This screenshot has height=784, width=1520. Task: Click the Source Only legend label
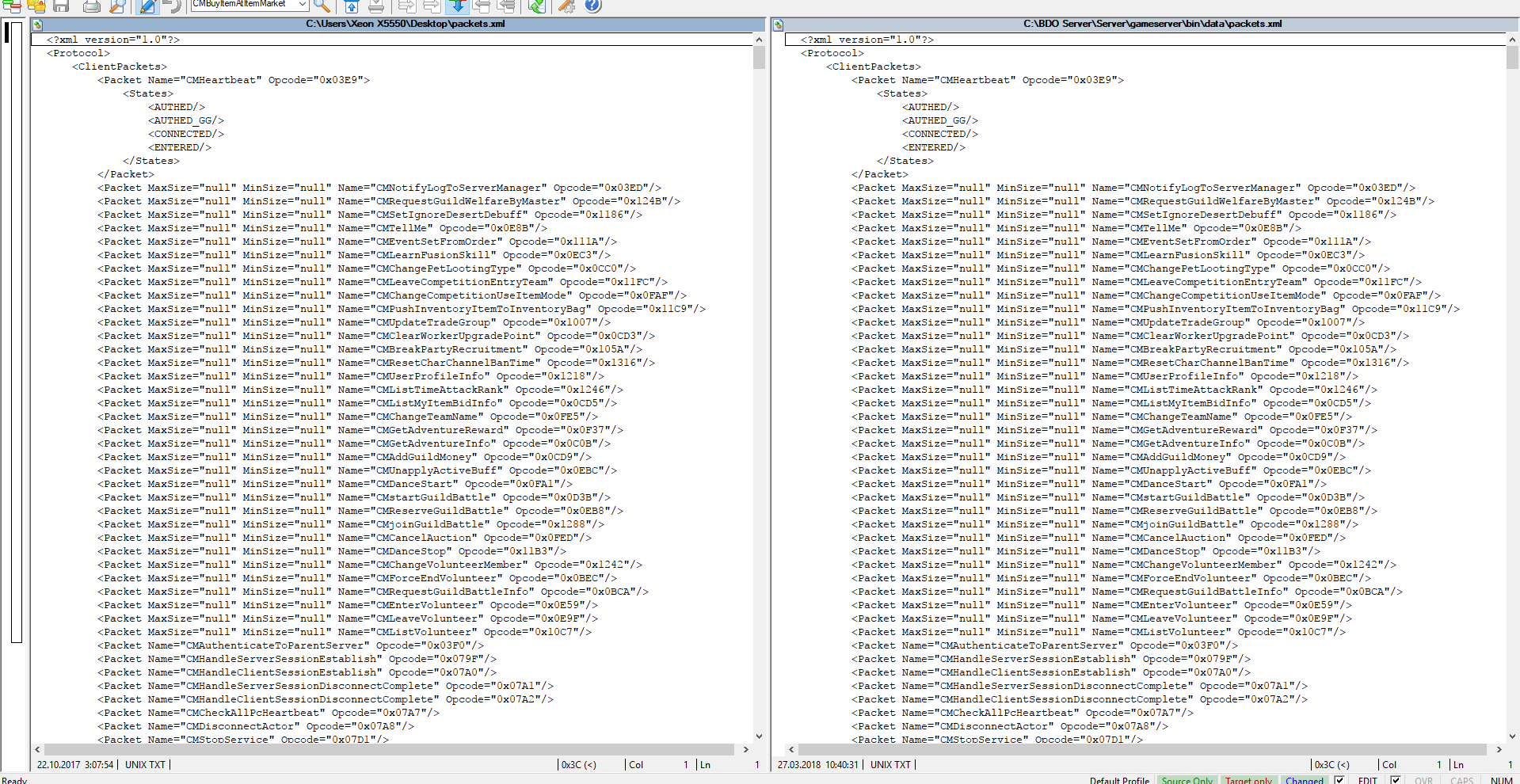coord(1187,780)
